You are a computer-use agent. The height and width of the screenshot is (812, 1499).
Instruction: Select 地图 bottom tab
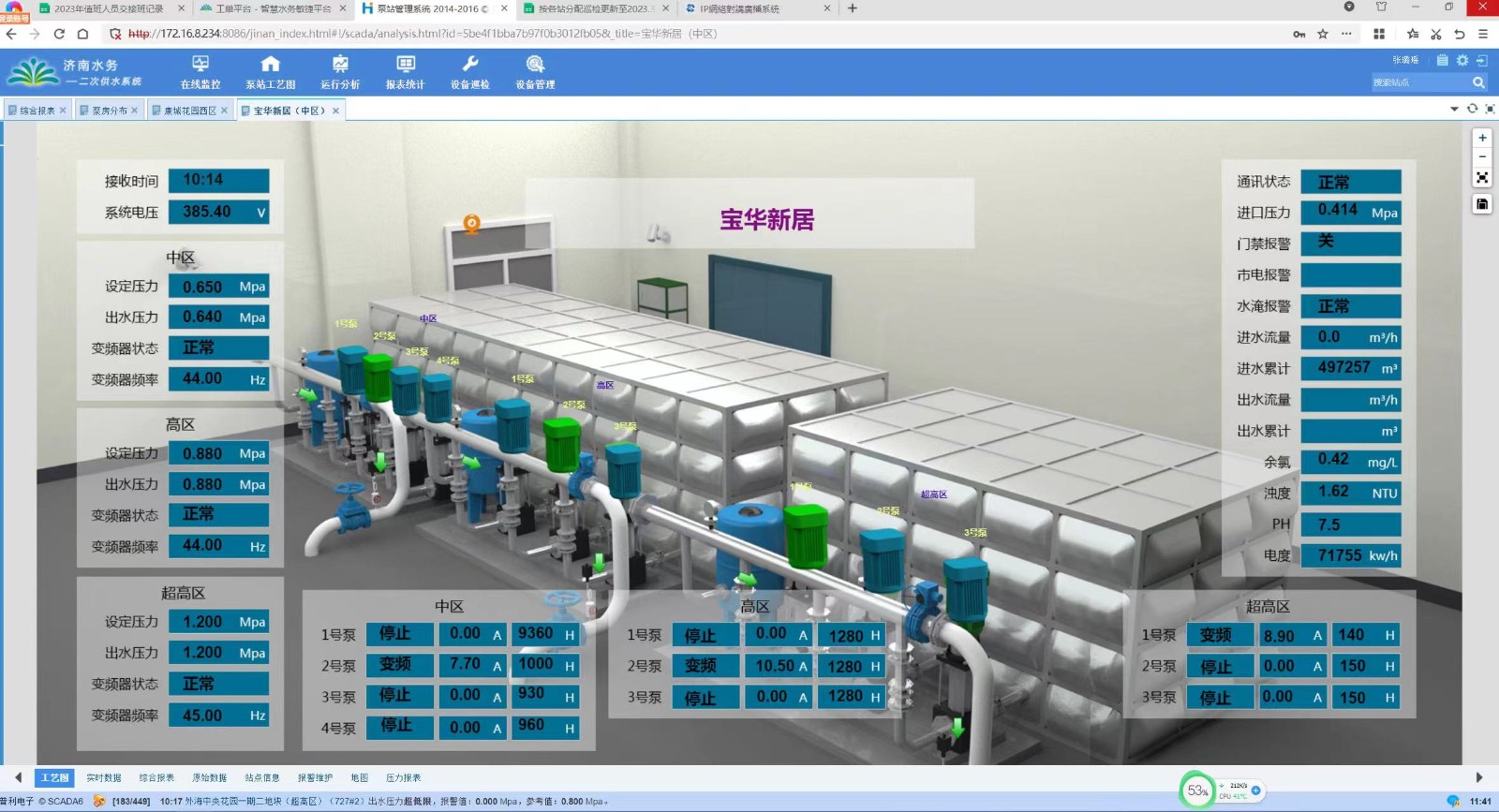[360, 777]
